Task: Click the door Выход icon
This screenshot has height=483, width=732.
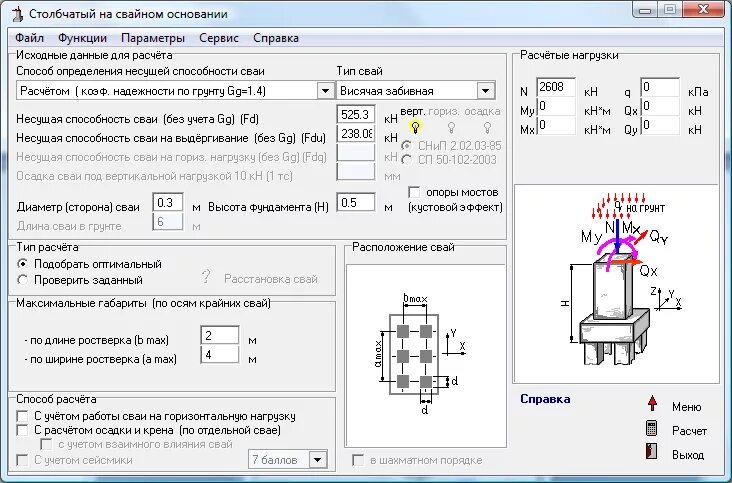Action: coord(651,451)
